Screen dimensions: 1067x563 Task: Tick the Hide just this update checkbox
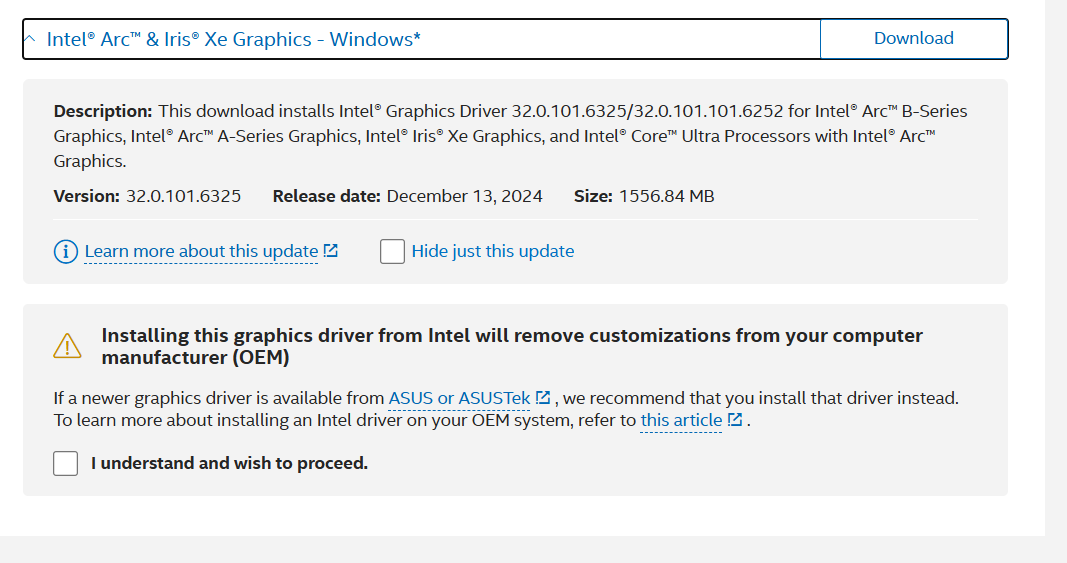tap(392, 252)
